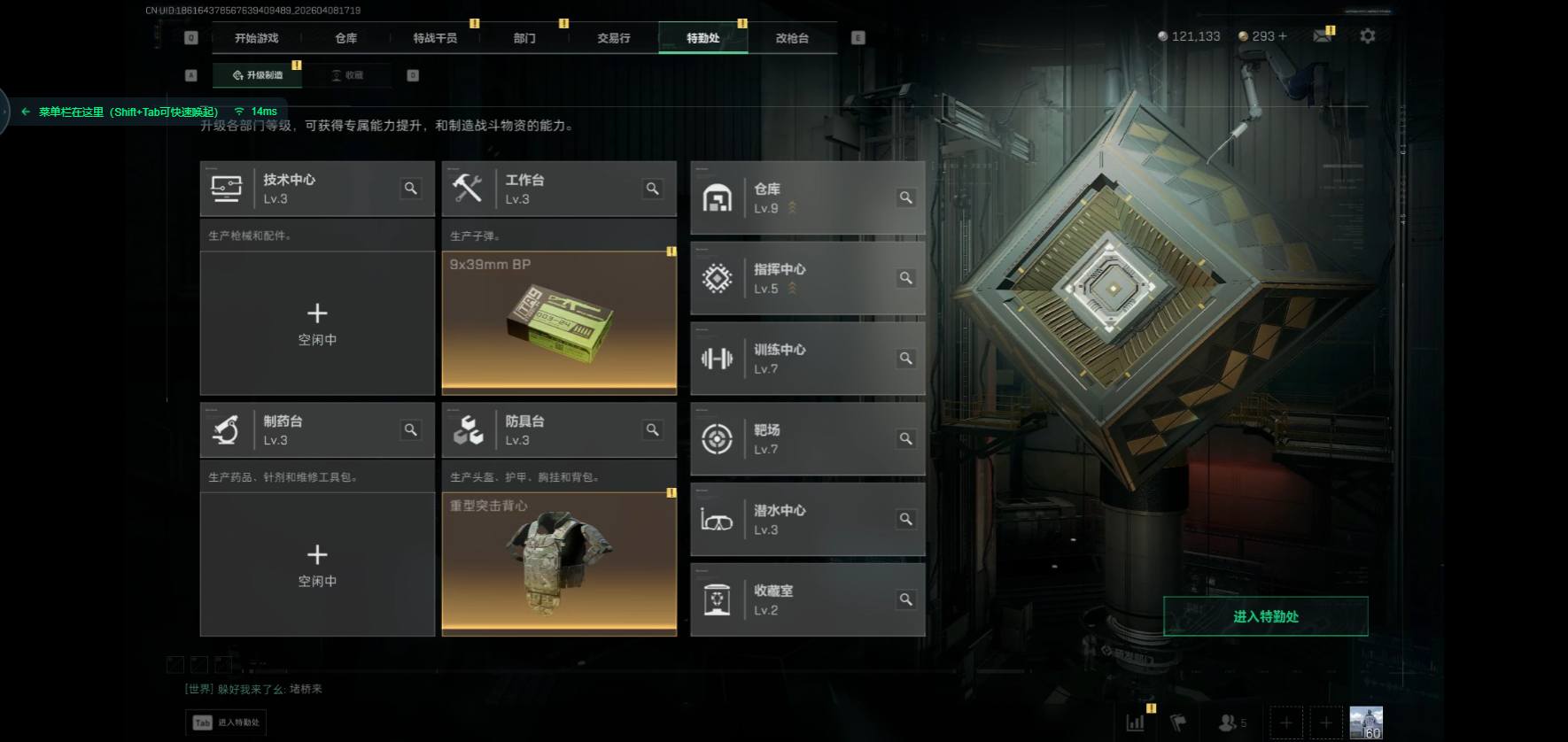1568x742 pixels.
Task: Switch to 改枪台 tab
Action: (x=792, y=38)
